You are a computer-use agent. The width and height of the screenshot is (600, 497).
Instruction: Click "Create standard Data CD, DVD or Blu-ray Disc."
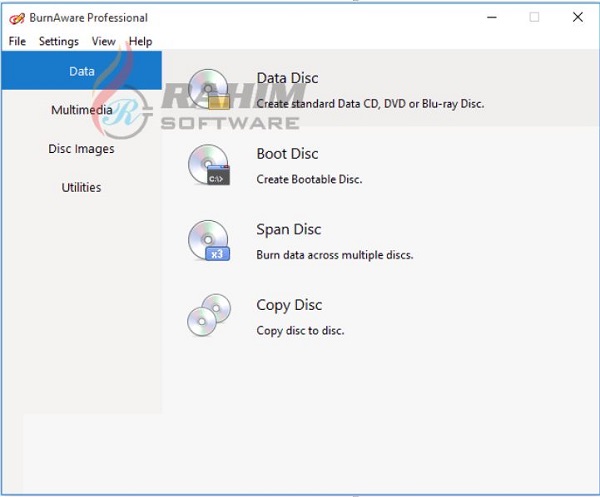[370, 104]
